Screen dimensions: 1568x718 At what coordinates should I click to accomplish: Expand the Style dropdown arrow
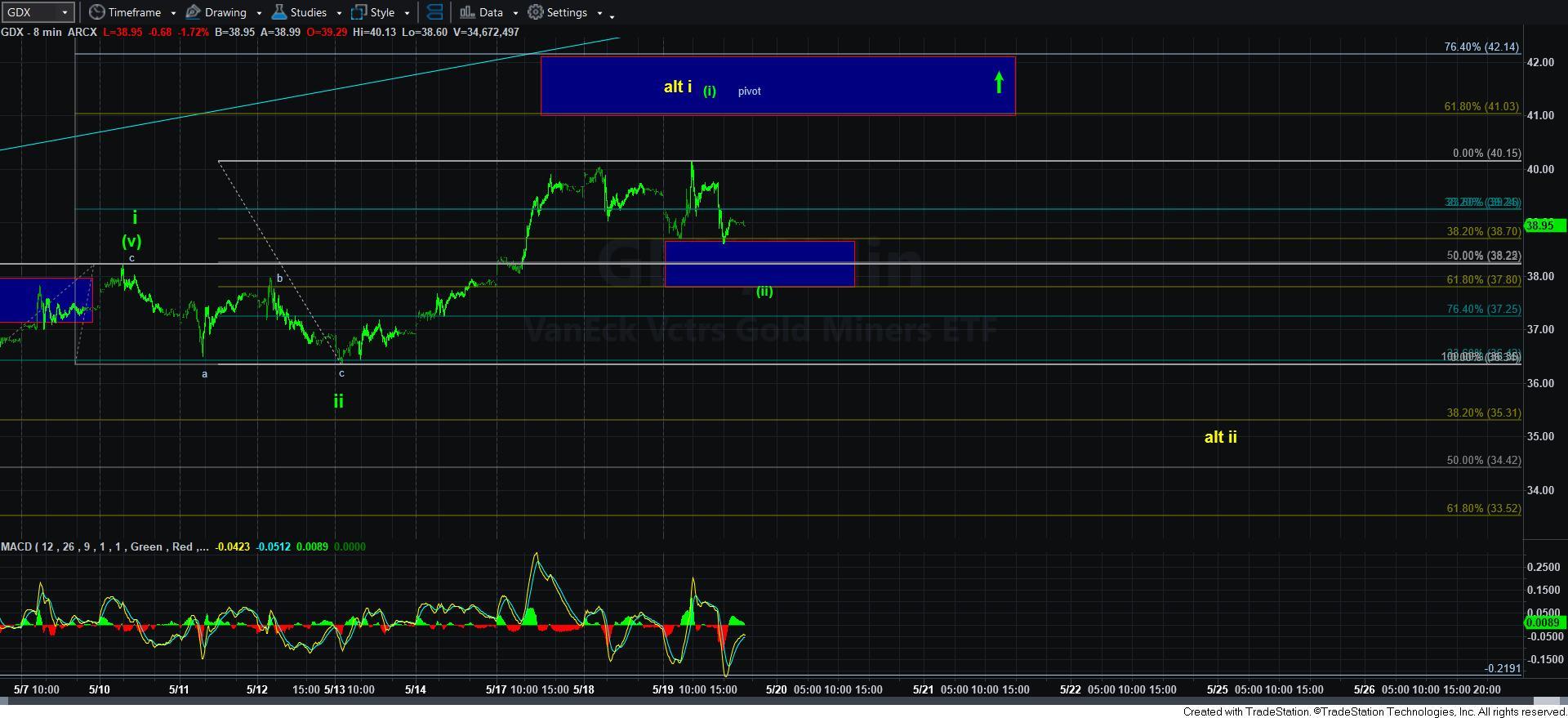[x=407, y=13]
